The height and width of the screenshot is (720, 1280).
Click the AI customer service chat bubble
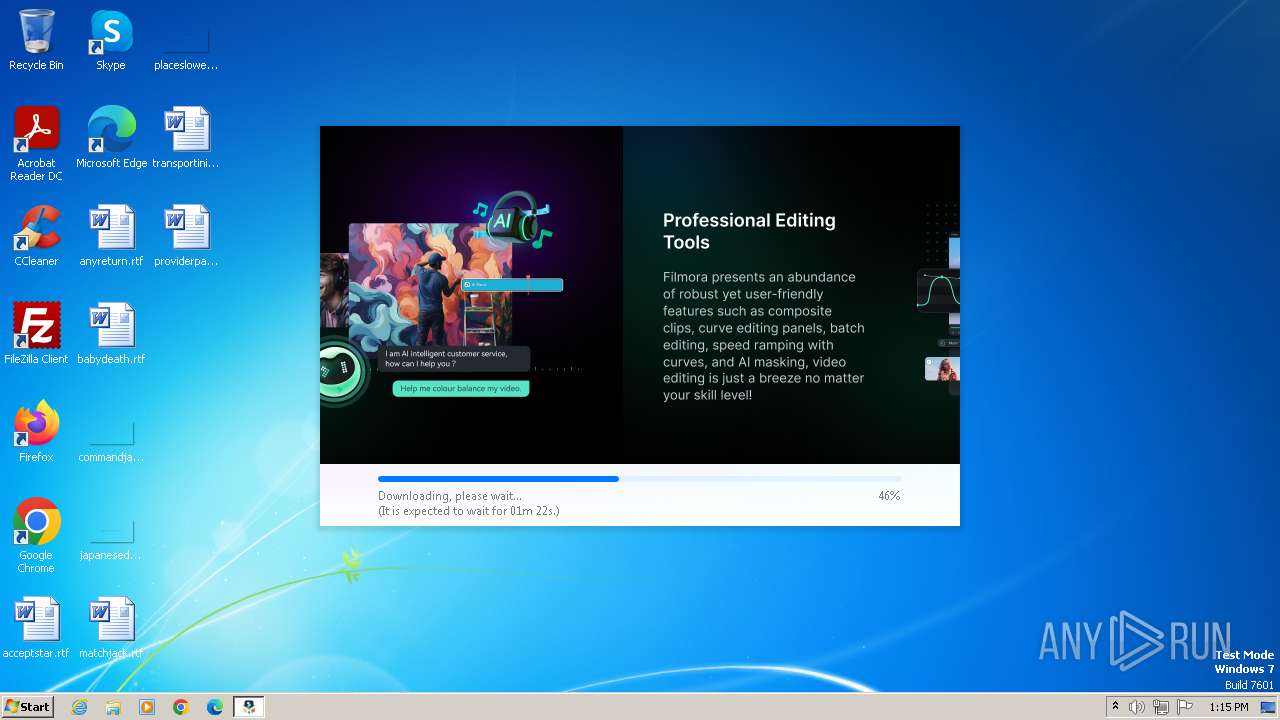pyautogui.click(x=454, y=358)
